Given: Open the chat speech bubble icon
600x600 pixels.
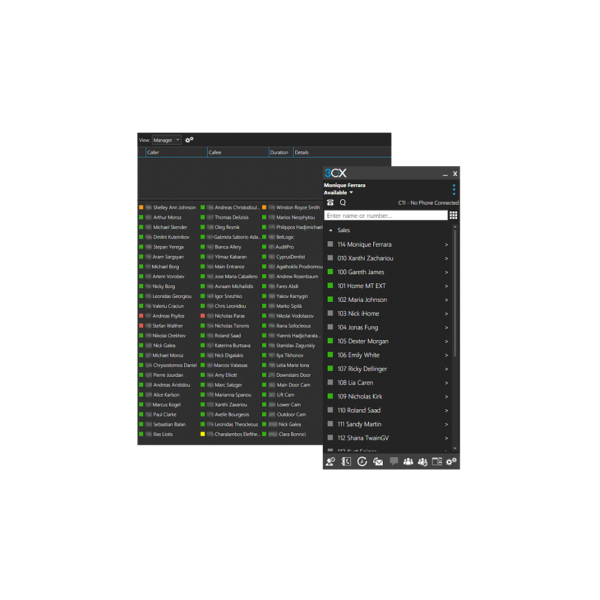Looking at the screenshot, I should (394, 461).
